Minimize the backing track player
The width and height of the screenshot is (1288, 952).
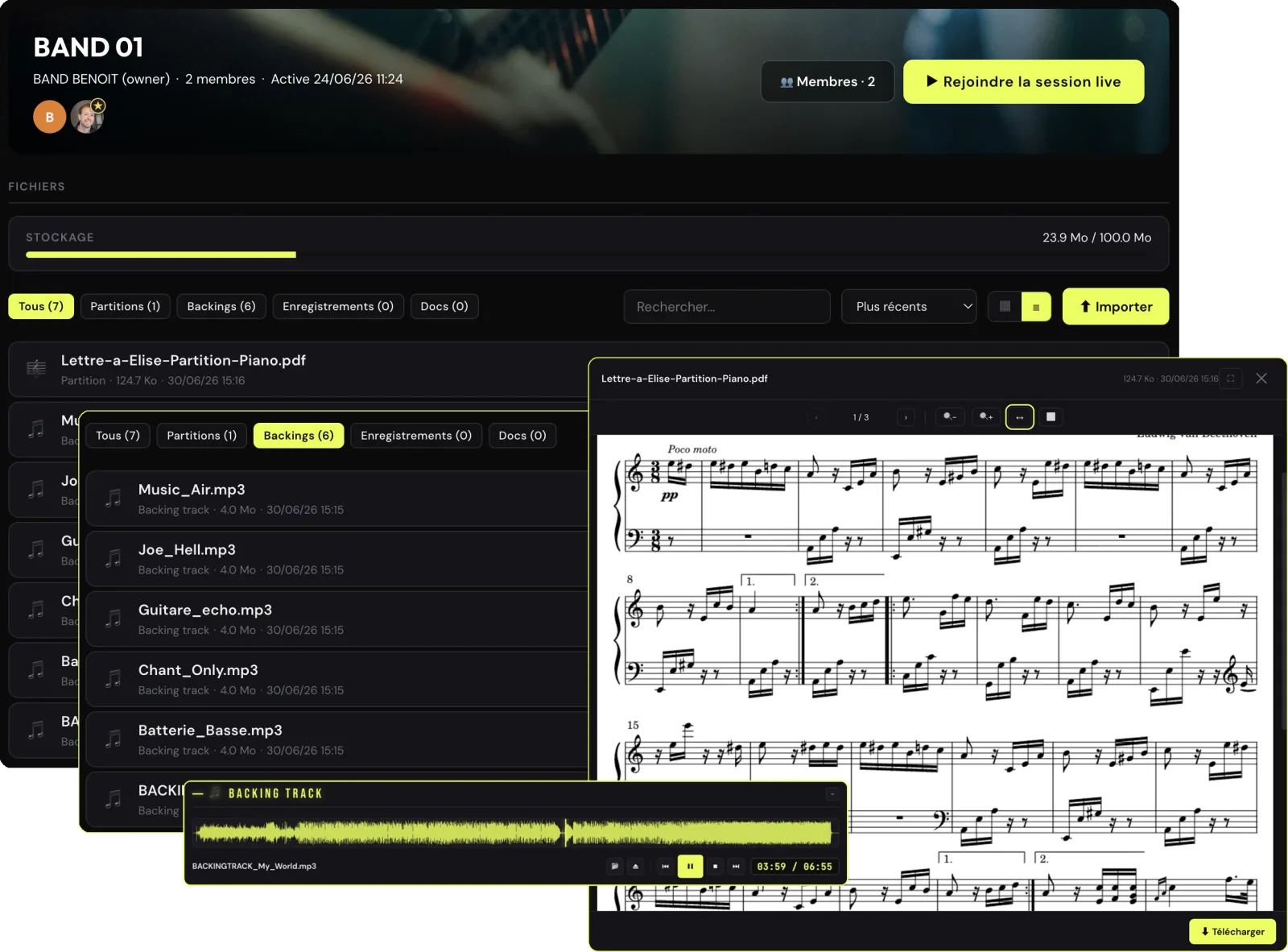(832, 794)
